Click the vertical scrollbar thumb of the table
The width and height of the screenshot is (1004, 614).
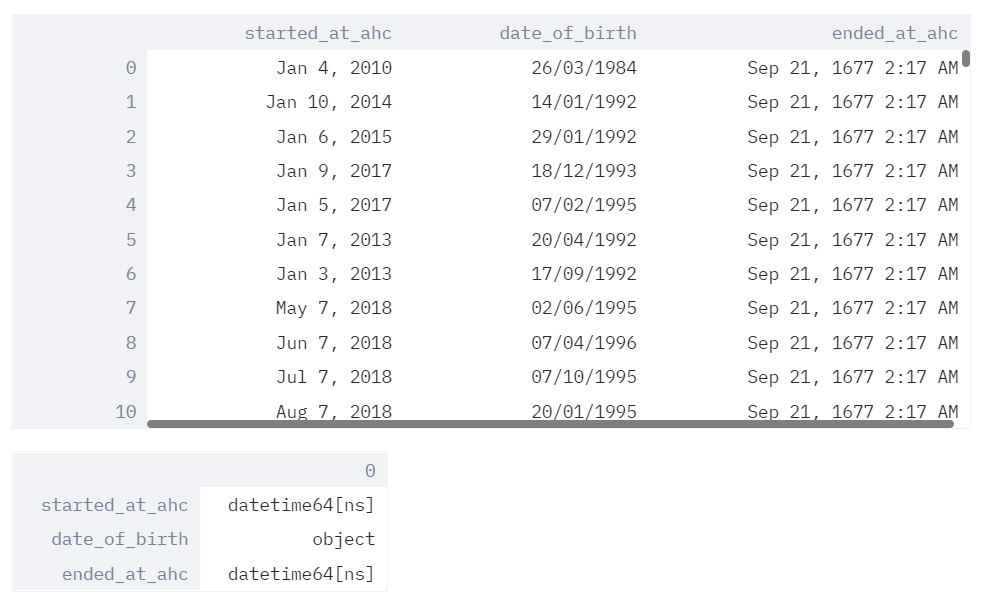pos(966,58)
